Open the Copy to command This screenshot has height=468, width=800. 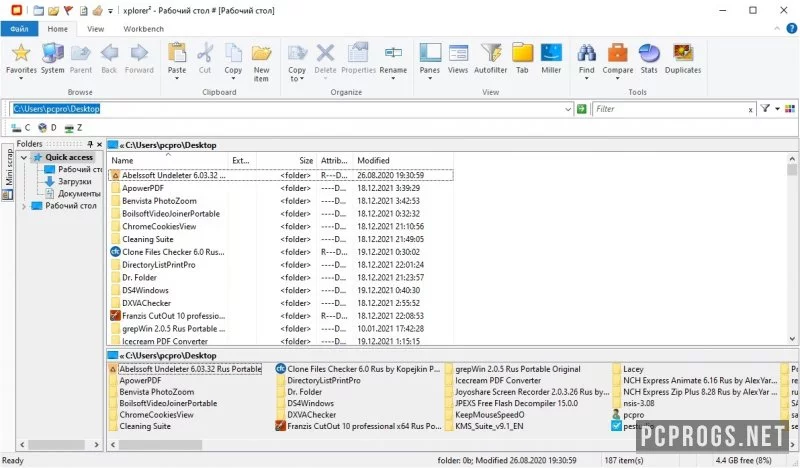click(x=296, y=62)
